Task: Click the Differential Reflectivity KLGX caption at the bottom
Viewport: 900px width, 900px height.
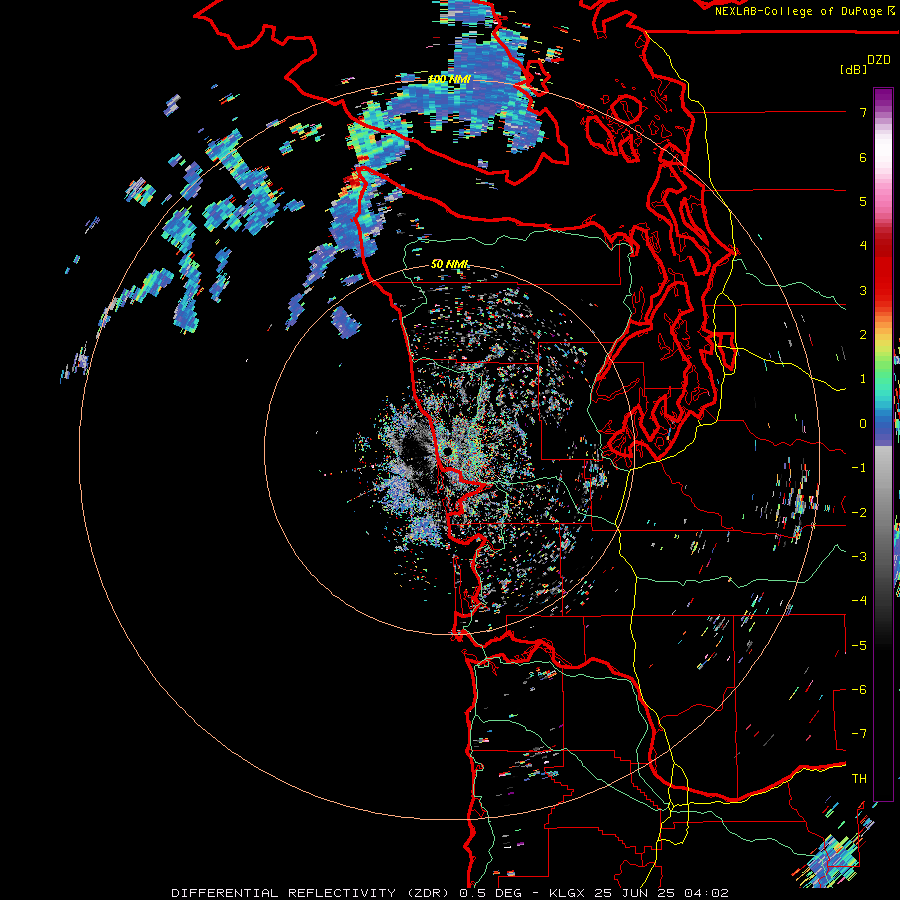Action: tap(450, 893)
